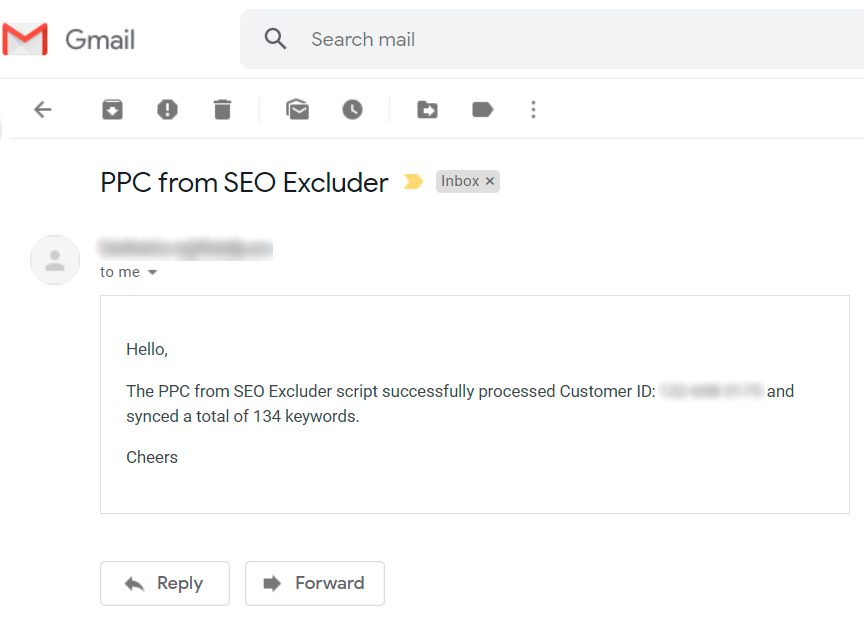Report this message as spam

pyautogui.click(x=167, y=110)
